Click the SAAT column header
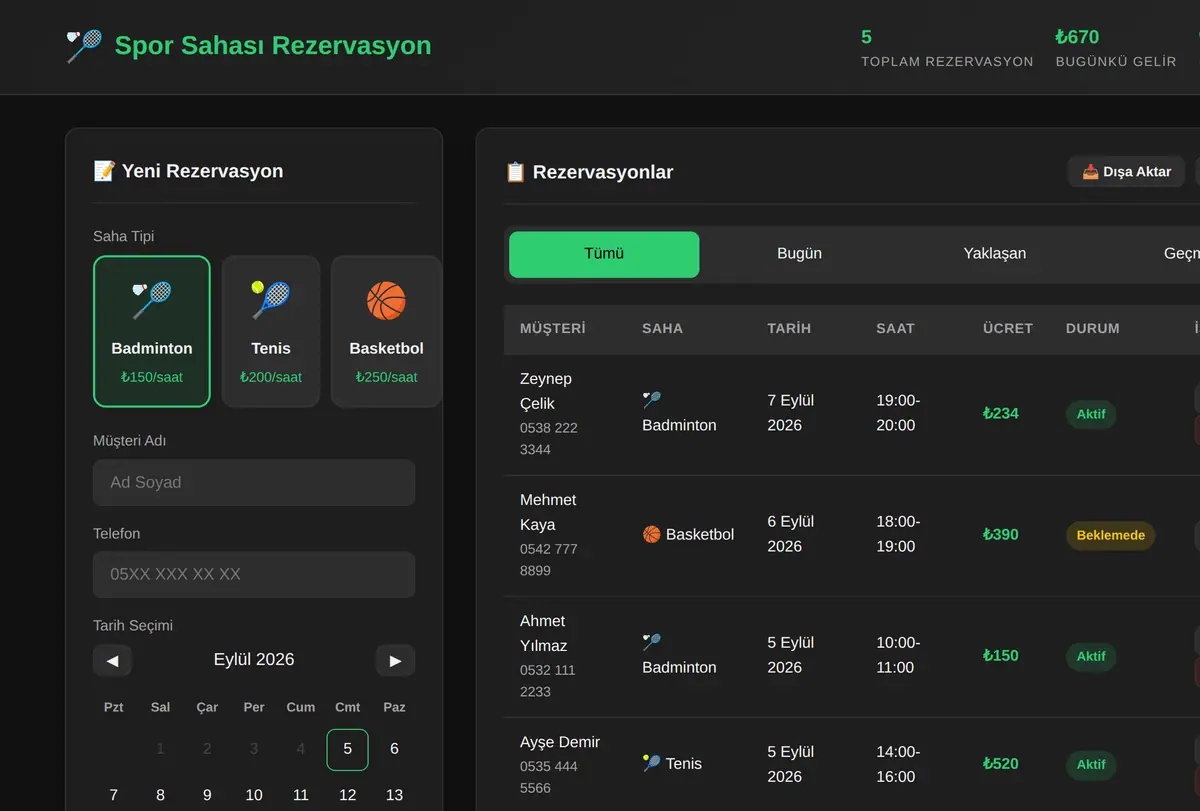This screenshot has height=811, width=1200. (895, 328)
